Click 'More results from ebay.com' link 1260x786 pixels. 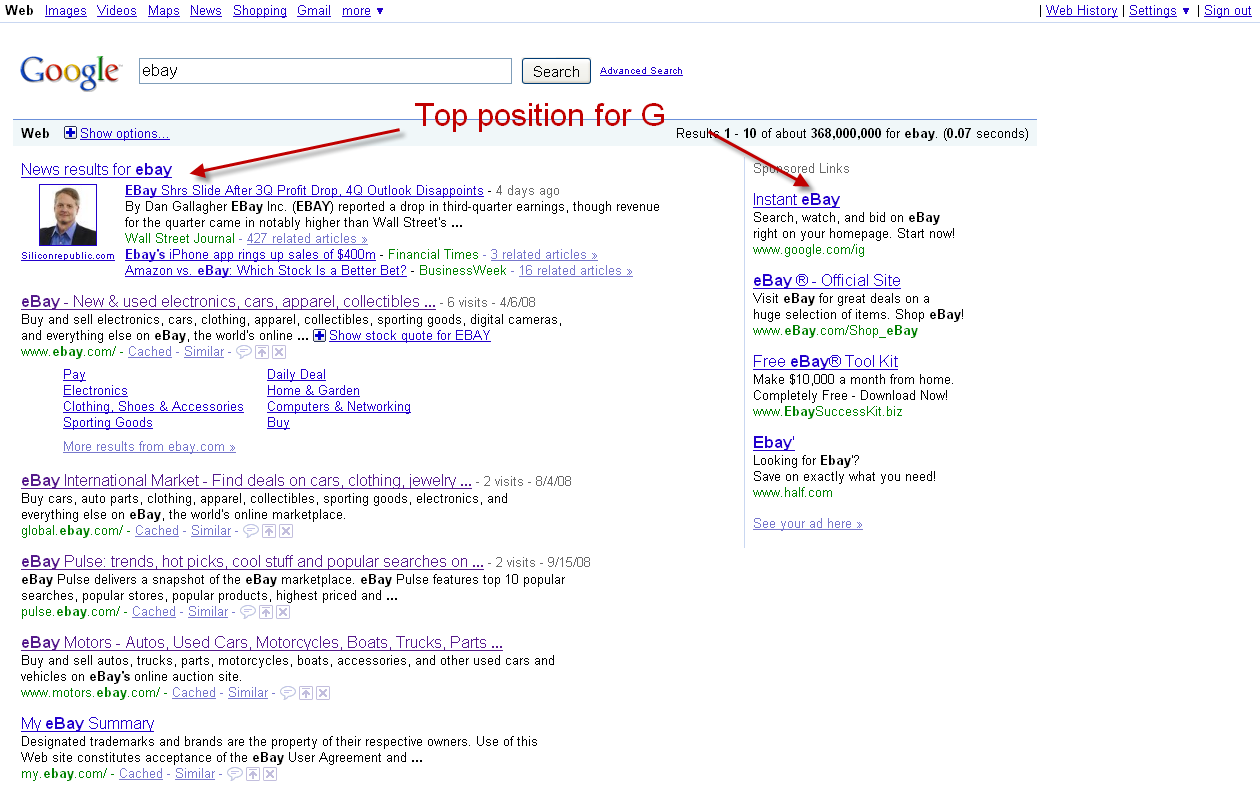click(x=149, y=447)
